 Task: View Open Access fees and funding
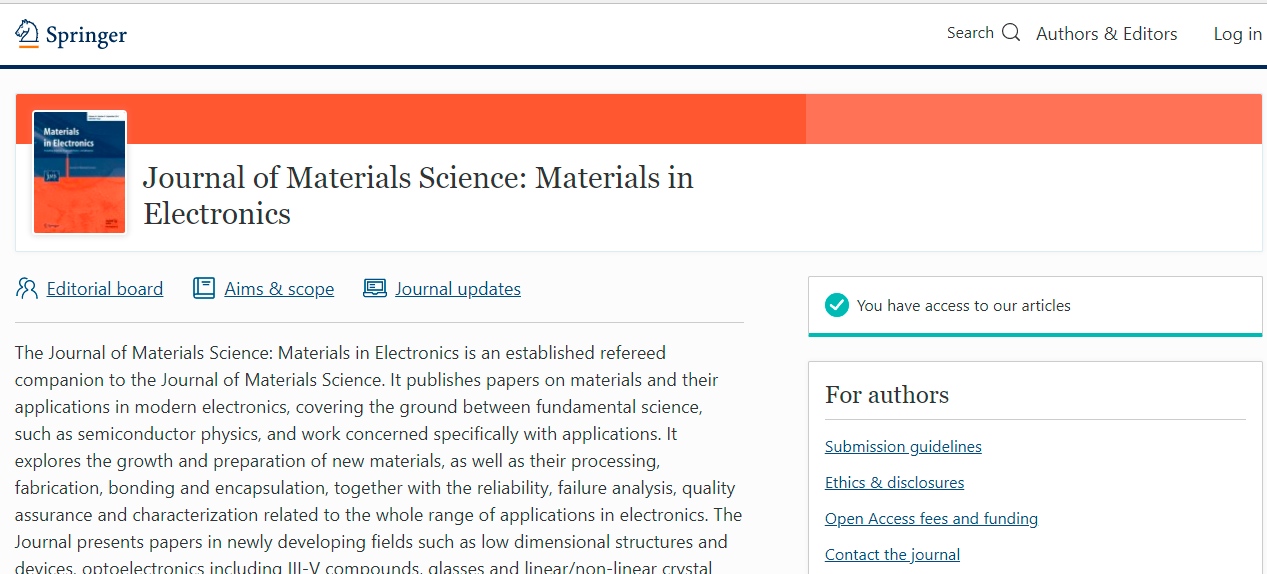[x=931, y=519]
